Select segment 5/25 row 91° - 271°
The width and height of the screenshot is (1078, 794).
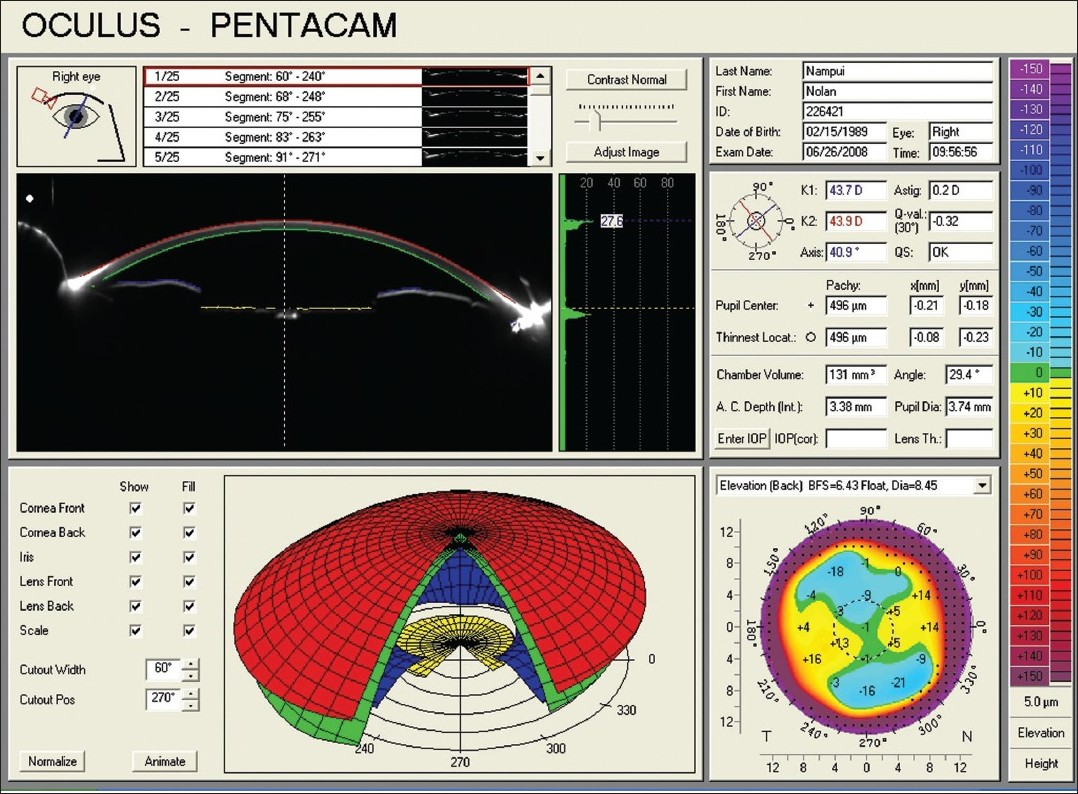click(x=336, y=157)
